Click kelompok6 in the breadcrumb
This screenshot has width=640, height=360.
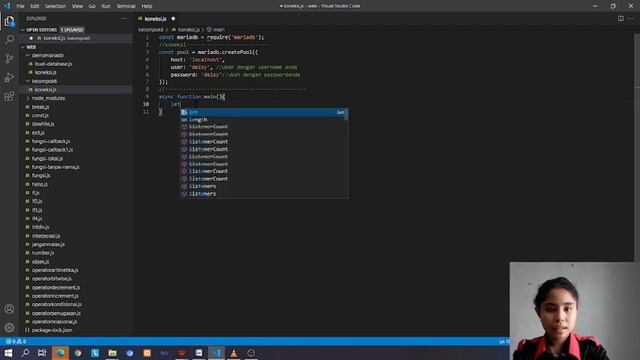point(151,30)
